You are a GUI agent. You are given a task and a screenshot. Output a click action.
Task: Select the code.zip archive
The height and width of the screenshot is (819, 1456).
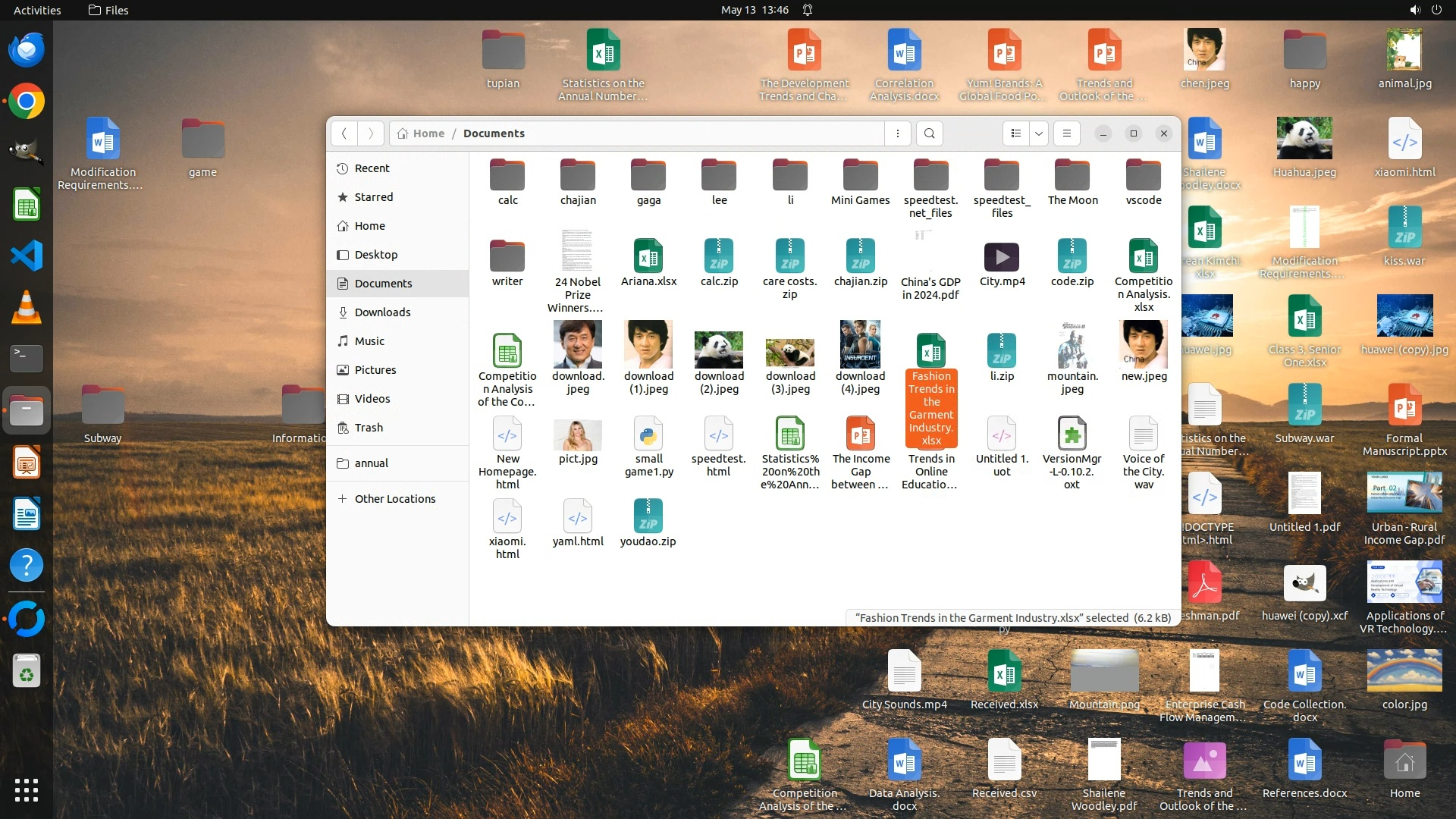pos(1072,258)
